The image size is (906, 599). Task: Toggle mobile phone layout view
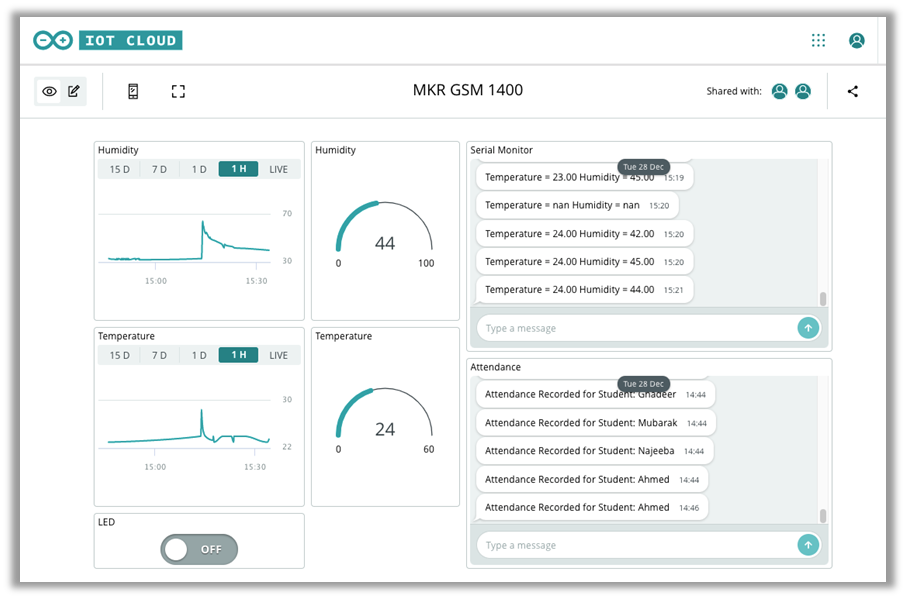[133, 91]
